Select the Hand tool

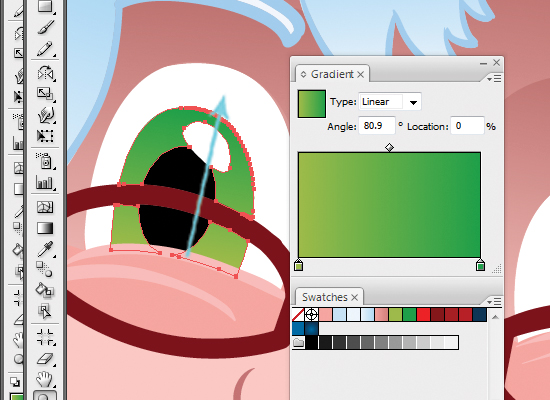(45, 379)
